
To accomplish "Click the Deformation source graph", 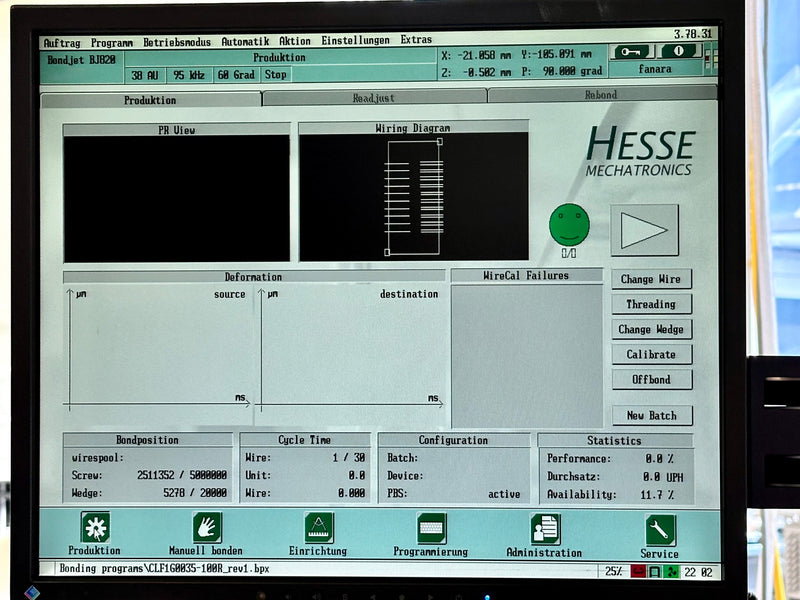I will click(159, 348).
